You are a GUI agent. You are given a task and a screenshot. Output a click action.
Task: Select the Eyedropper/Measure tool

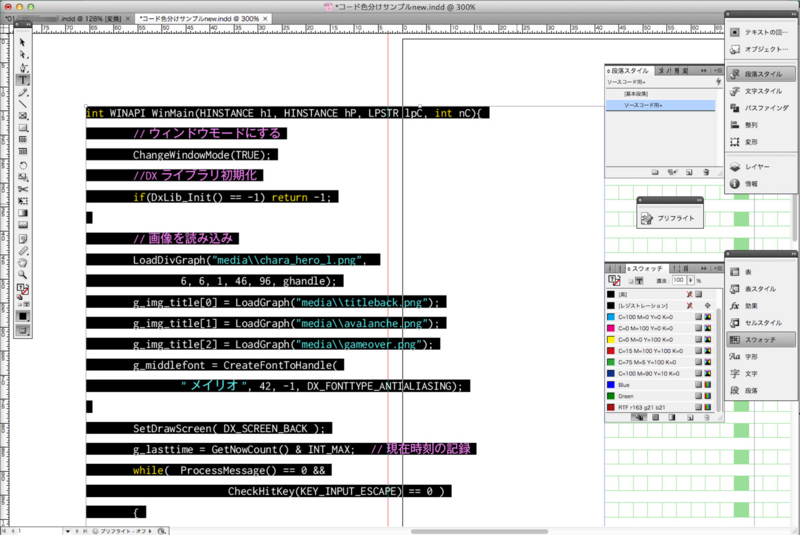pos(23,251)
